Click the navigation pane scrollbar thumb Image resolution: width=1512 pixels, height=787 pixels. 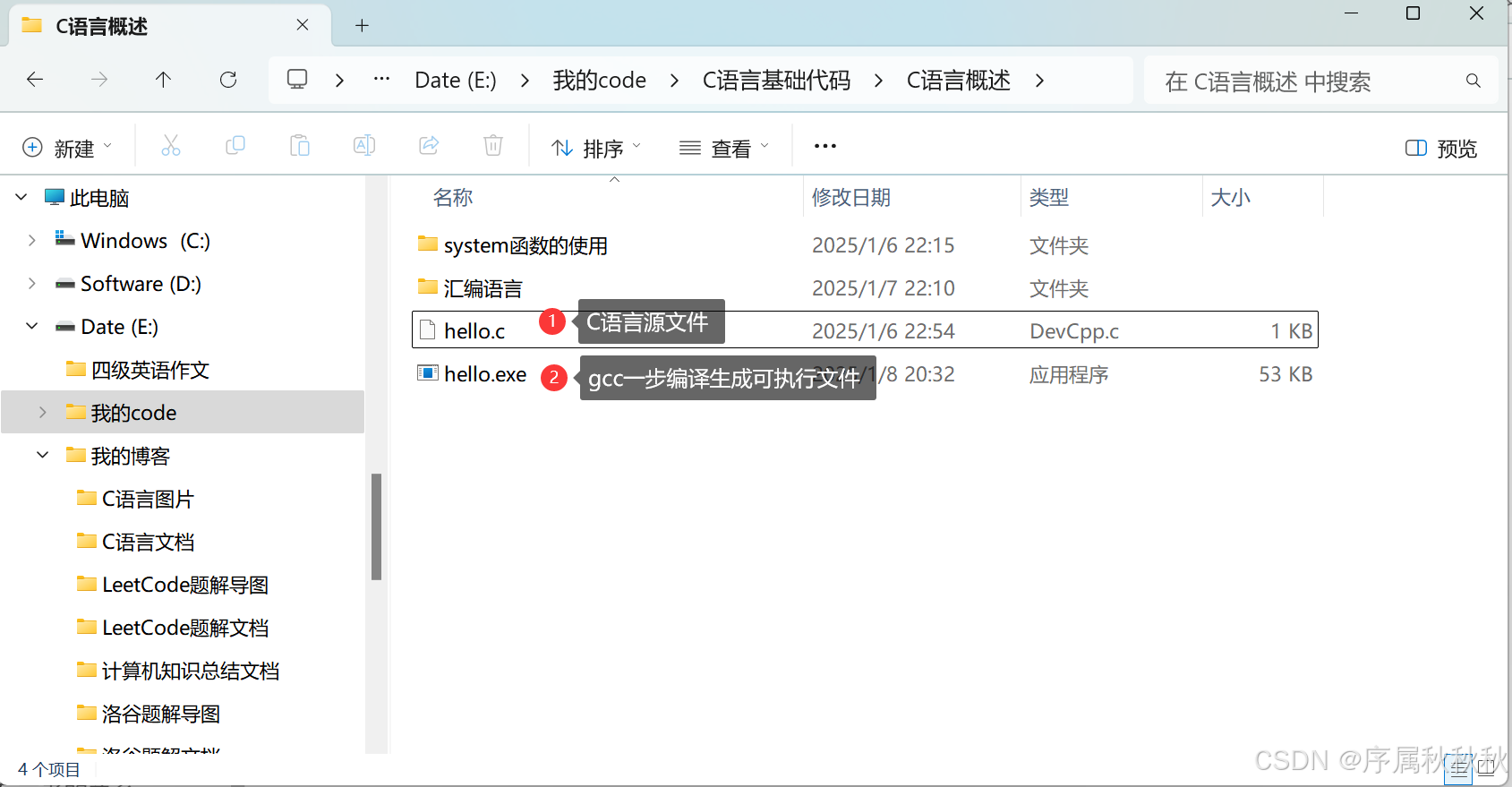point(377,526)
